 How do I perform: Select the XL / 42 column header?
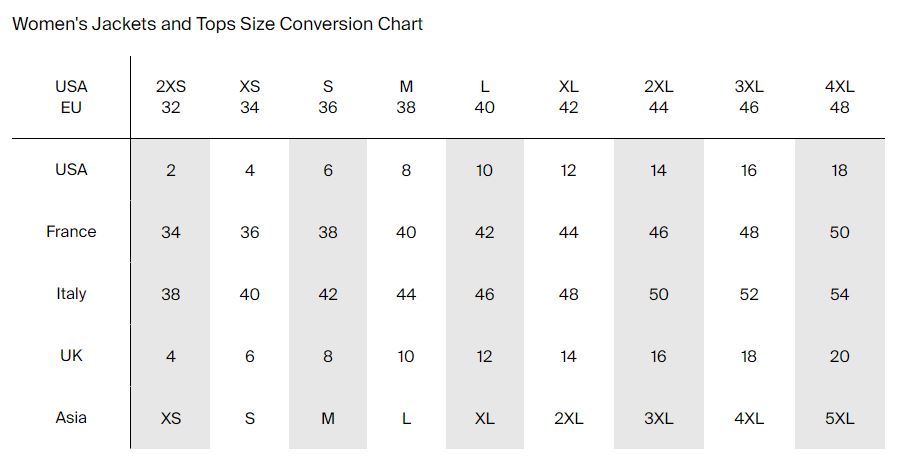[568, 97]
